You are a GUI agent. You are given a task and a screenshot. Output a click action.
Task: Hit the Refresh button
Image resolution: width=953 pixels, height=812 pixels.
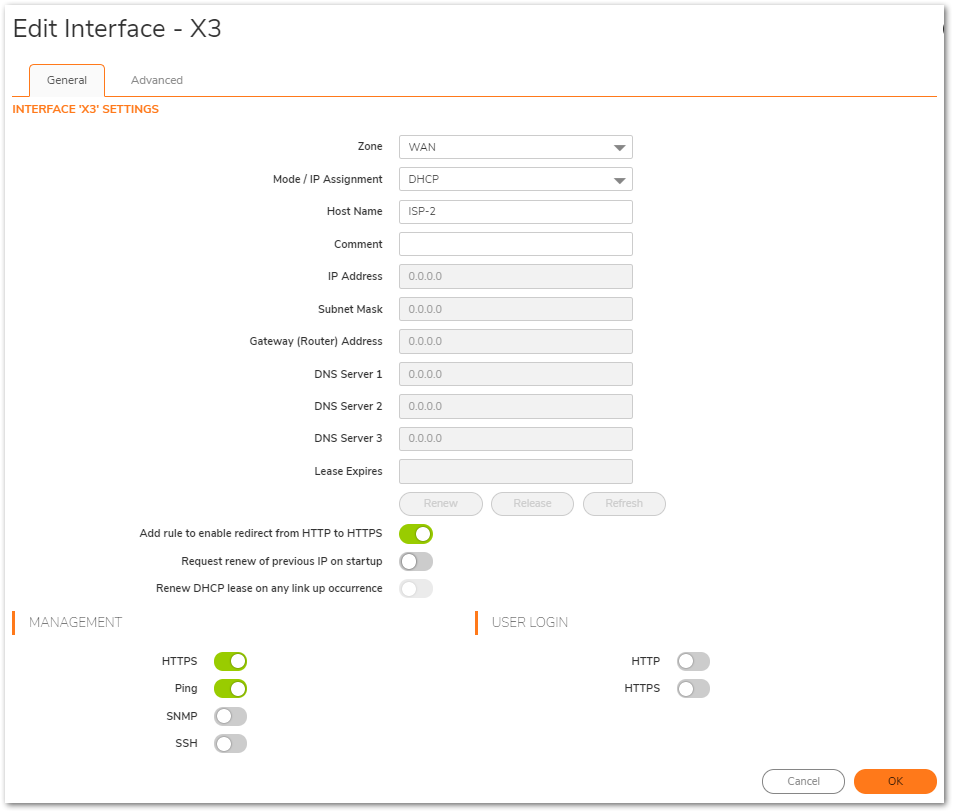[624, 503]
